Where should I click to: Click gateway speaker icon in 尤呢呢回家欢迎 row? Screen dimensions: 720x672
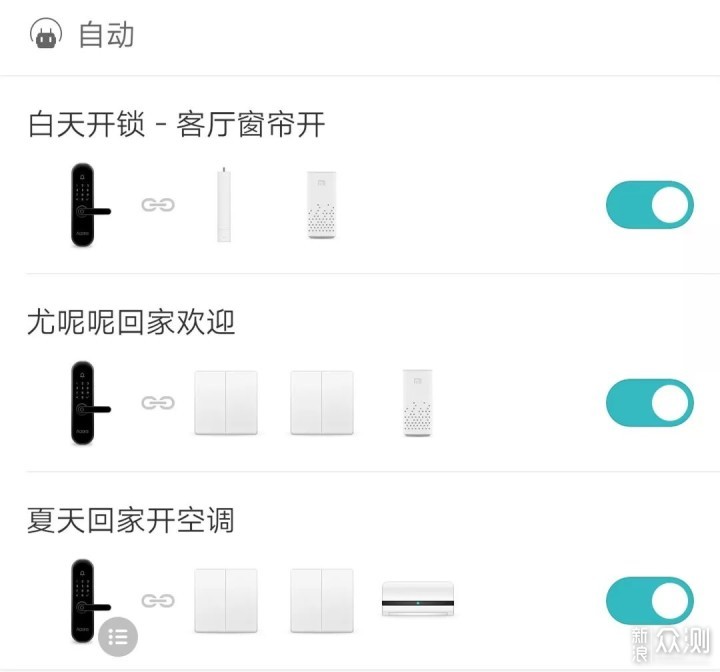[418, 403]
